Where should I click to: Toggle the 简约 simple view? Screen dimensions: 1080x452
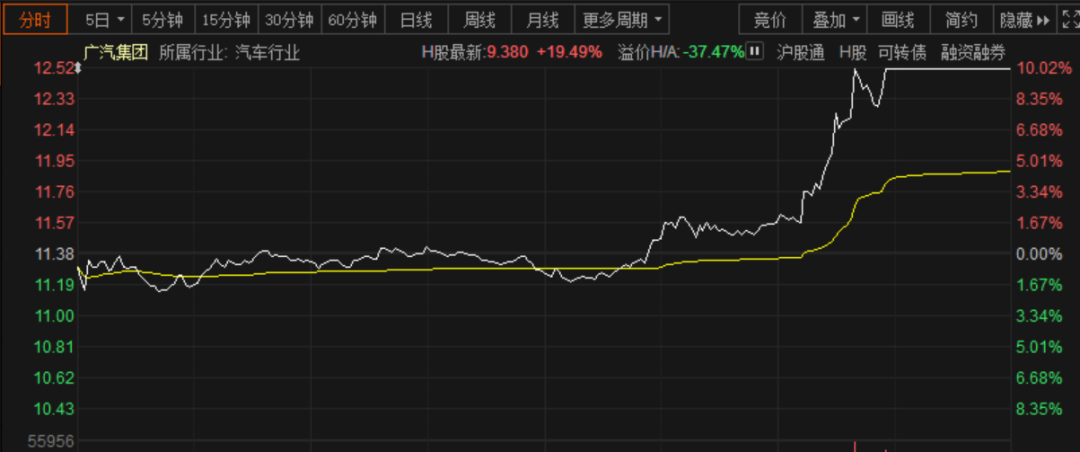tap(962, 20)
